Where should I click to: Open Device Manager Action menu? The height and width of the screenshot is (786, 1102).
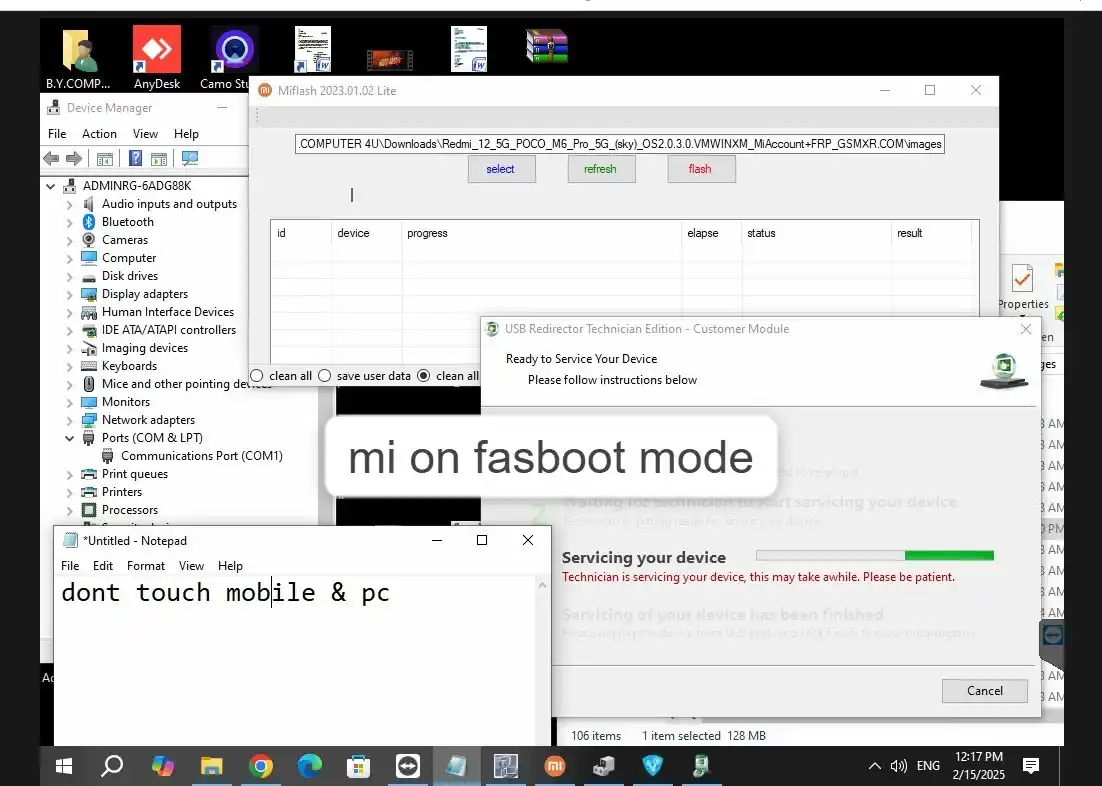click(x=99, y=134)
